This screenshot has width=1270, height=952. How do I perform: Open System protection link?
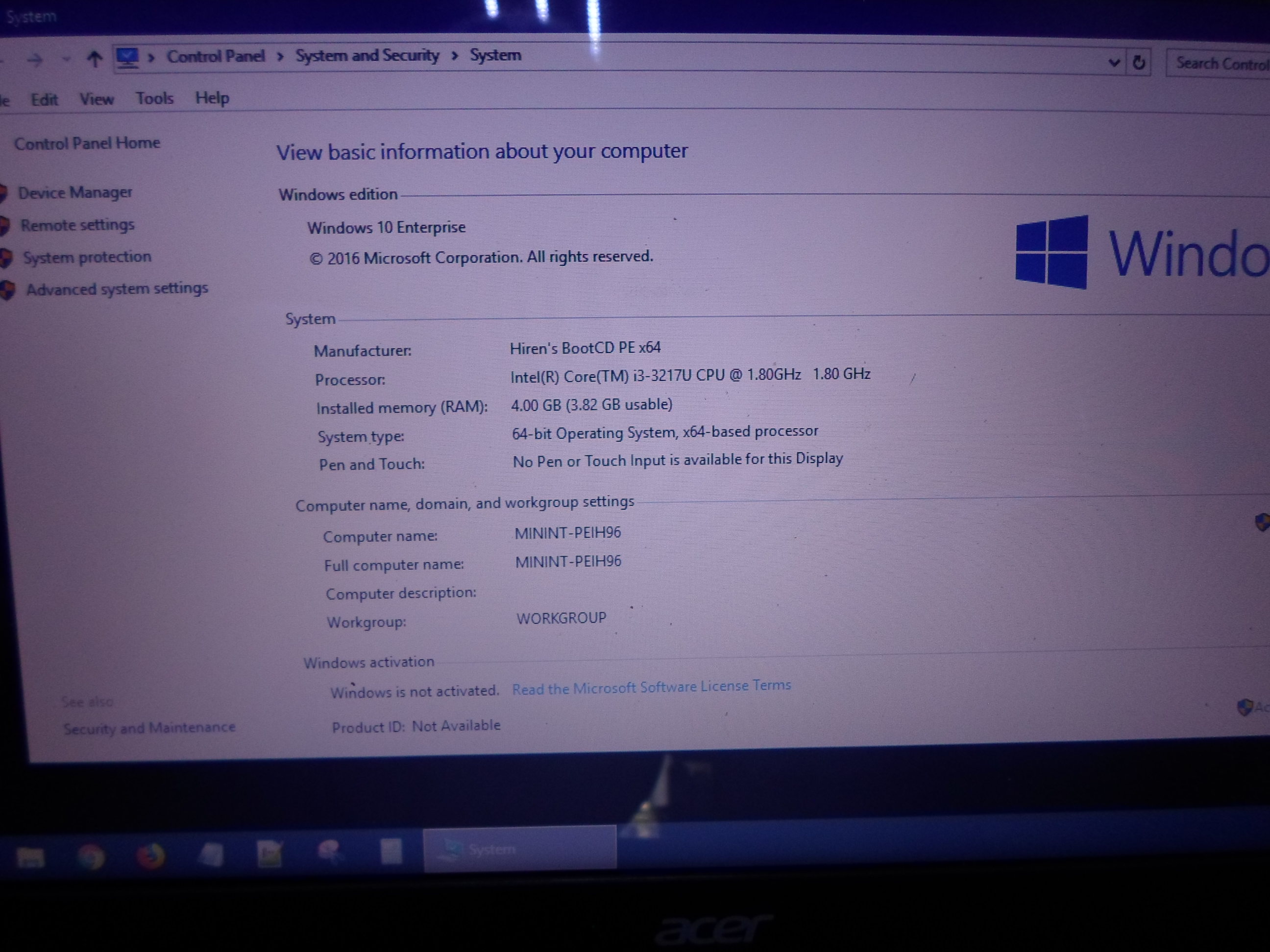[87, 257]
